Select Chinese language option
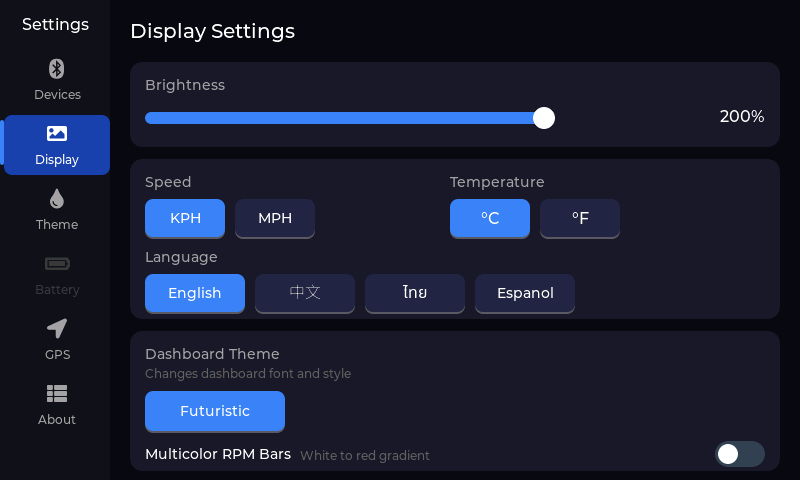Image resolution: width=800 pixels, height=480 pixels. point(305,293)
